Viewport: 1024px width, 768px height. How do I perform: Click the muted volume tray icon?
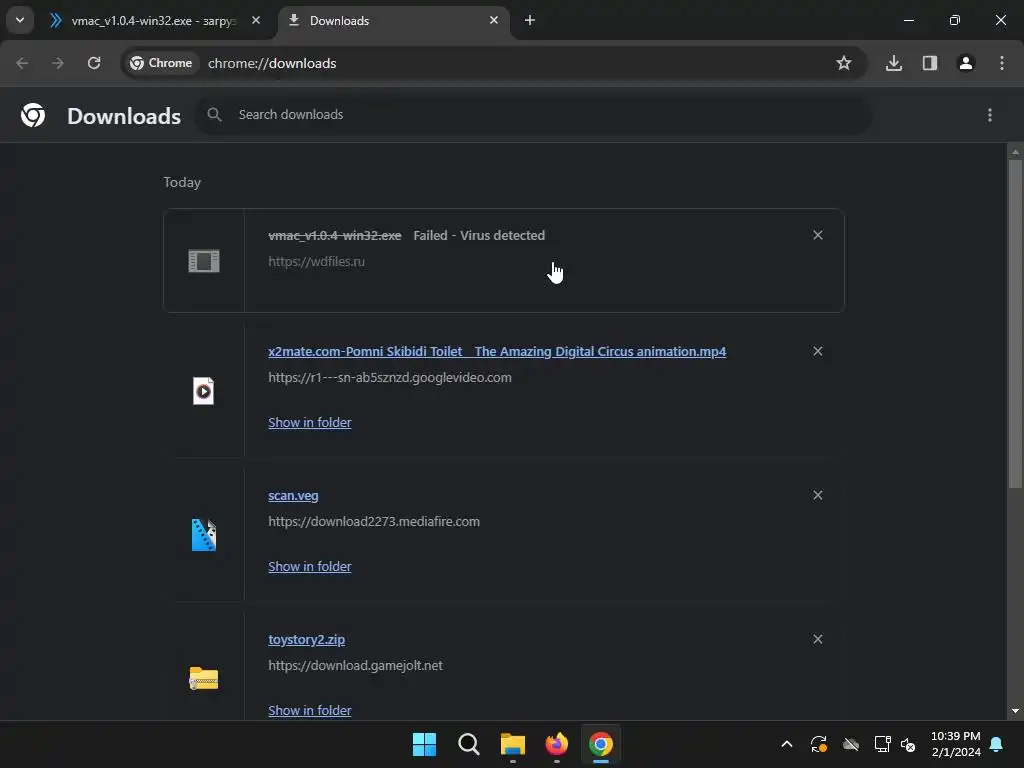coord(908,744)
